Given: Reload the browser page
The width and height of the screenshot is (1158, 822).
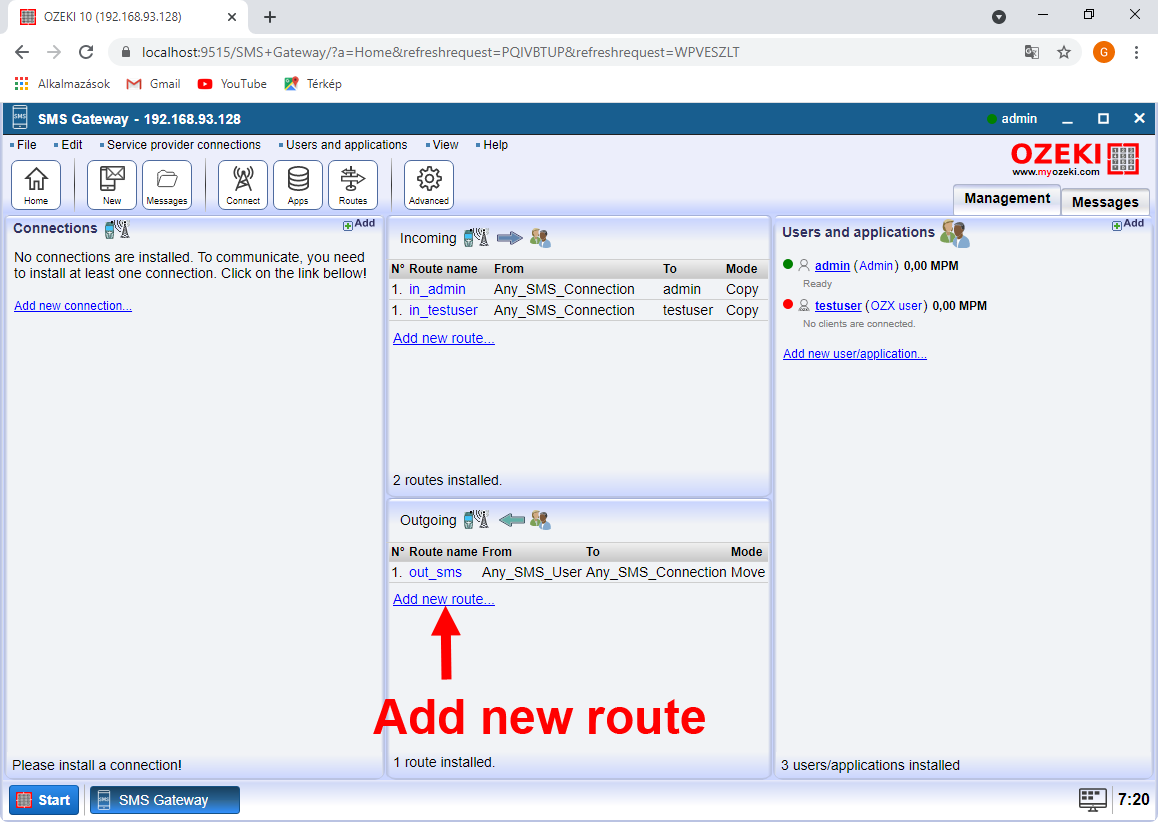Looking at the screenshot, I should [x=86, y=52].
